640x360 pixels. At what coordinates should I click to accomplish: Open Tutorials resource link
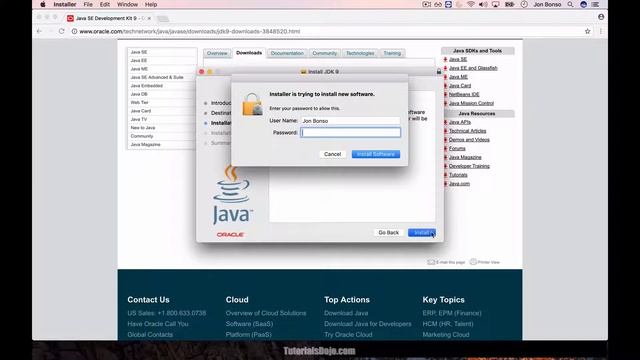click(x=458, y=175)
